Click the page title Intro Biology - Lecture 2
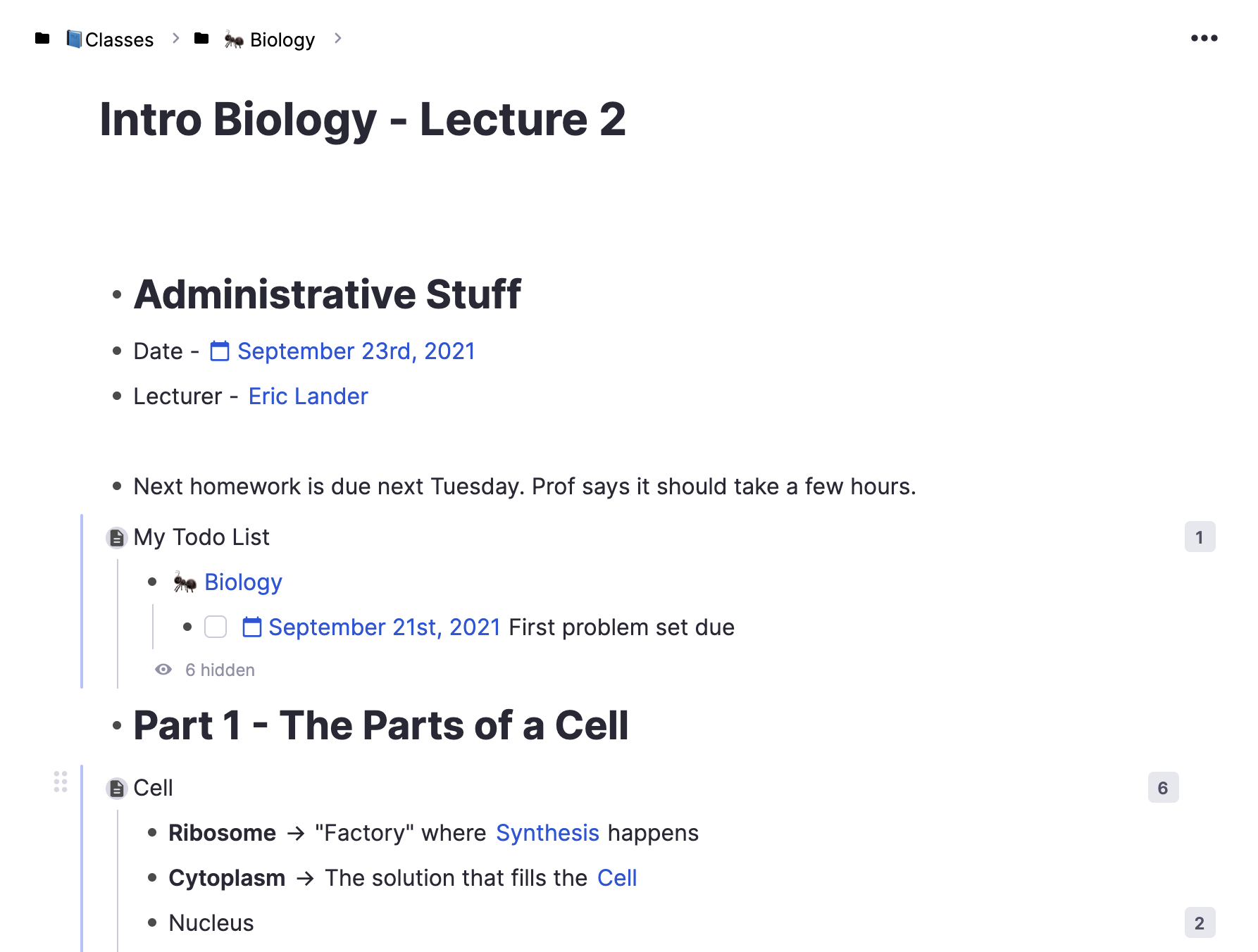Screen dimensions: 1258x952 click(x=363, y=119)
